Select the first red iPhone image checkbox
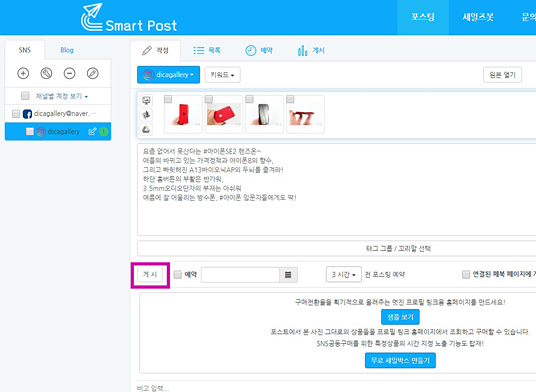This screenshot has width=536, height=392. click(168, 99)
